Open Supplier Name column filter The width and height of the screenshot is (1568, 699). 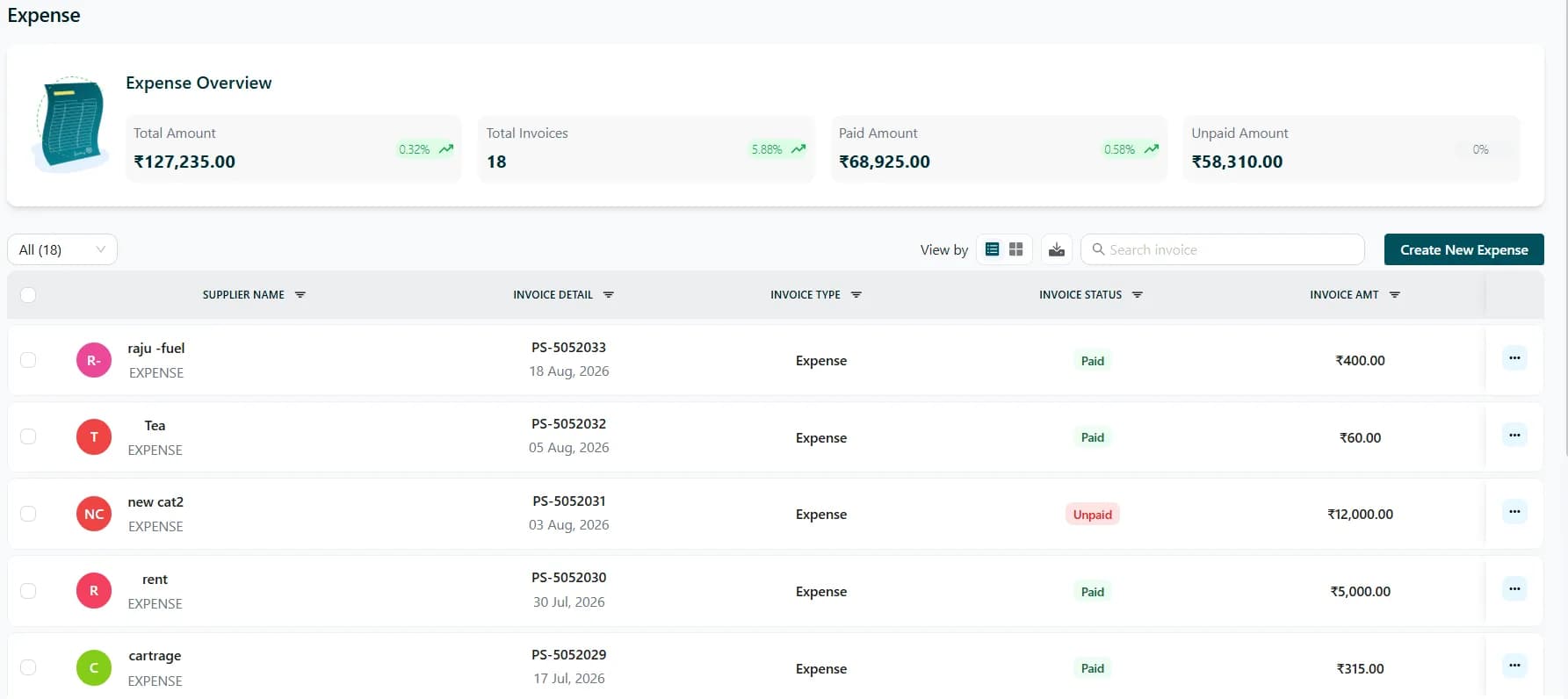pos(300,295)
